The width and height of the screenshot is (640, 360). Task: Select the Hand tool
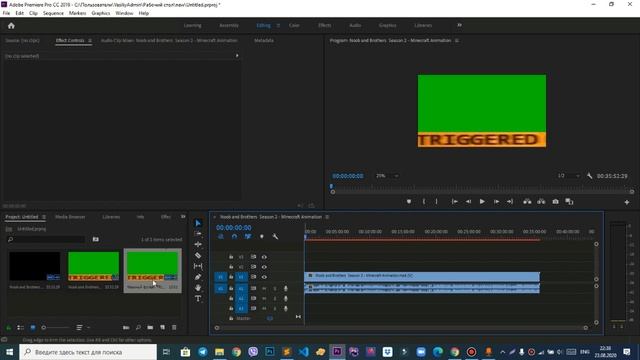[198, 288]
